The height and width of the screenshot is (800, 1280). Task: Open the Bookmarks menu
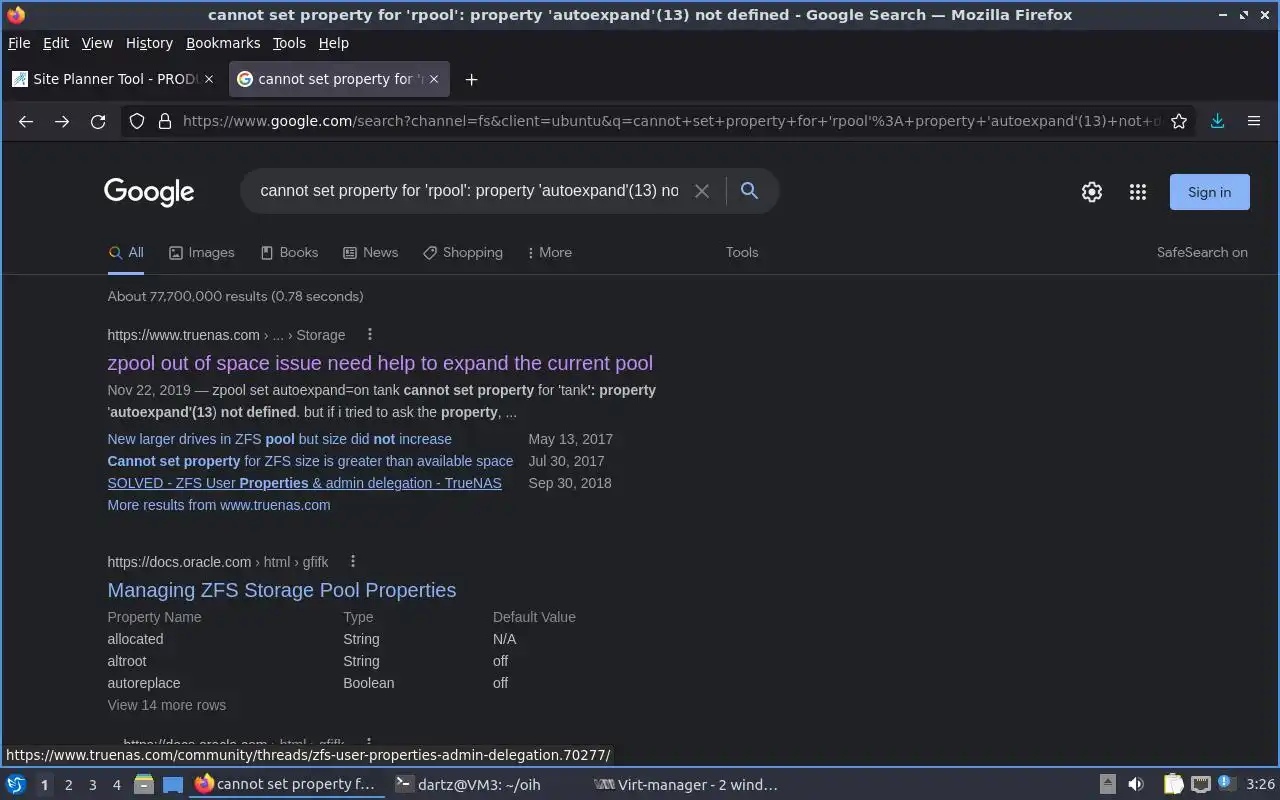coord(223,43)
